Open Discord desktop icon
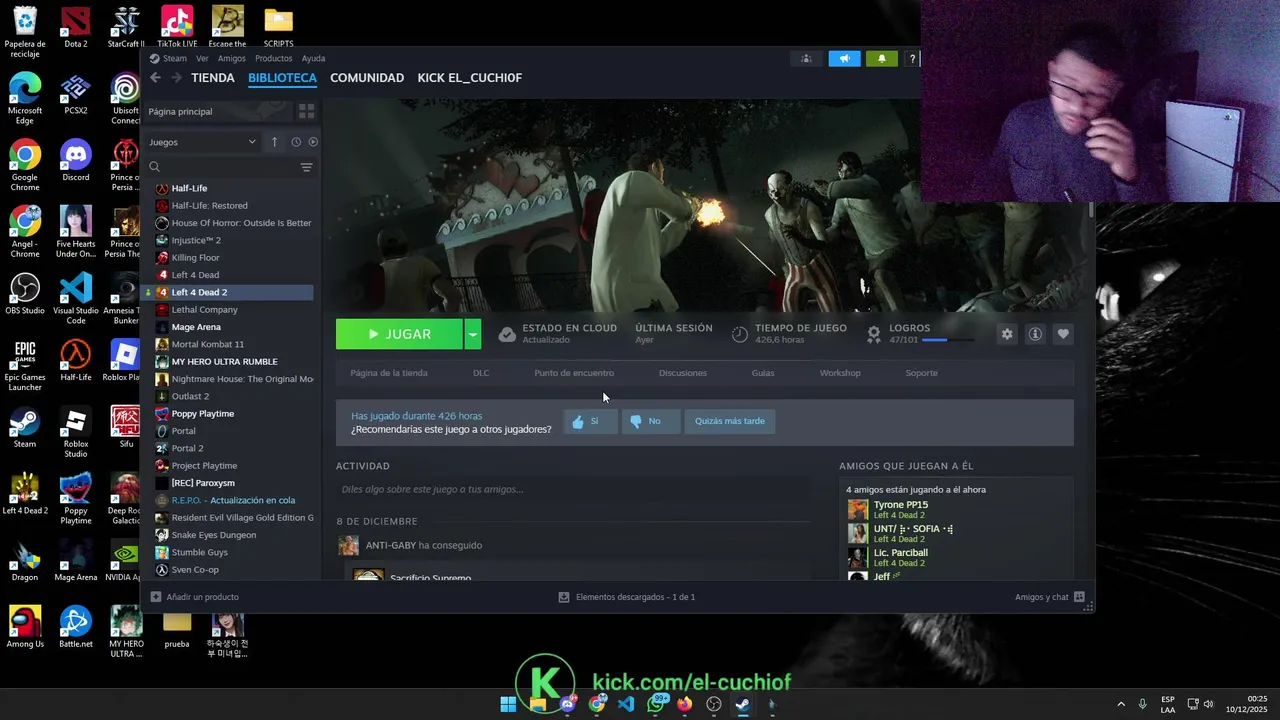The height and width of the screenshot is (720, 1280). (x=75, y=161)
